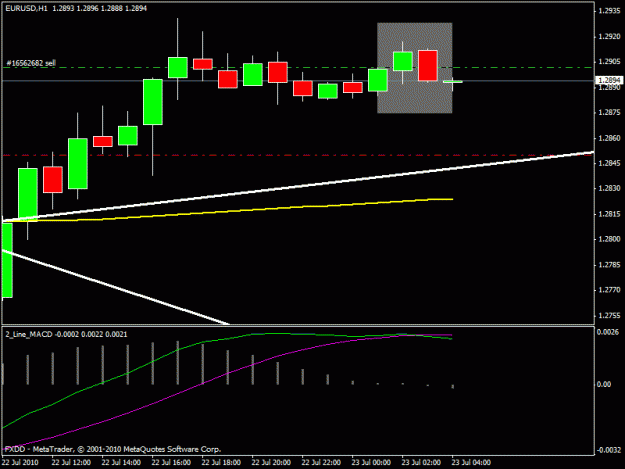Click the 1.2755 price axis label
This screenshot has height=469, width=625.
click(609, 316)
